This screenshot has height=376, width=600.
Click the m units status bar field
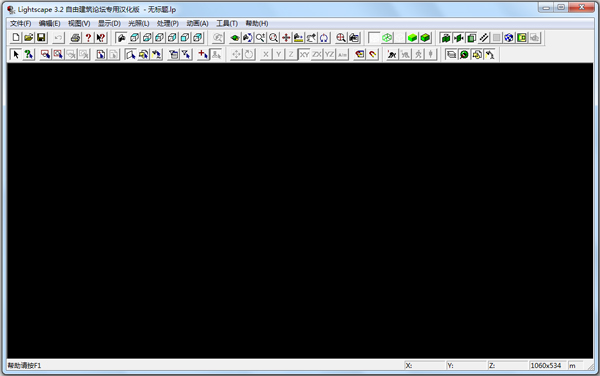click(576, 365)
